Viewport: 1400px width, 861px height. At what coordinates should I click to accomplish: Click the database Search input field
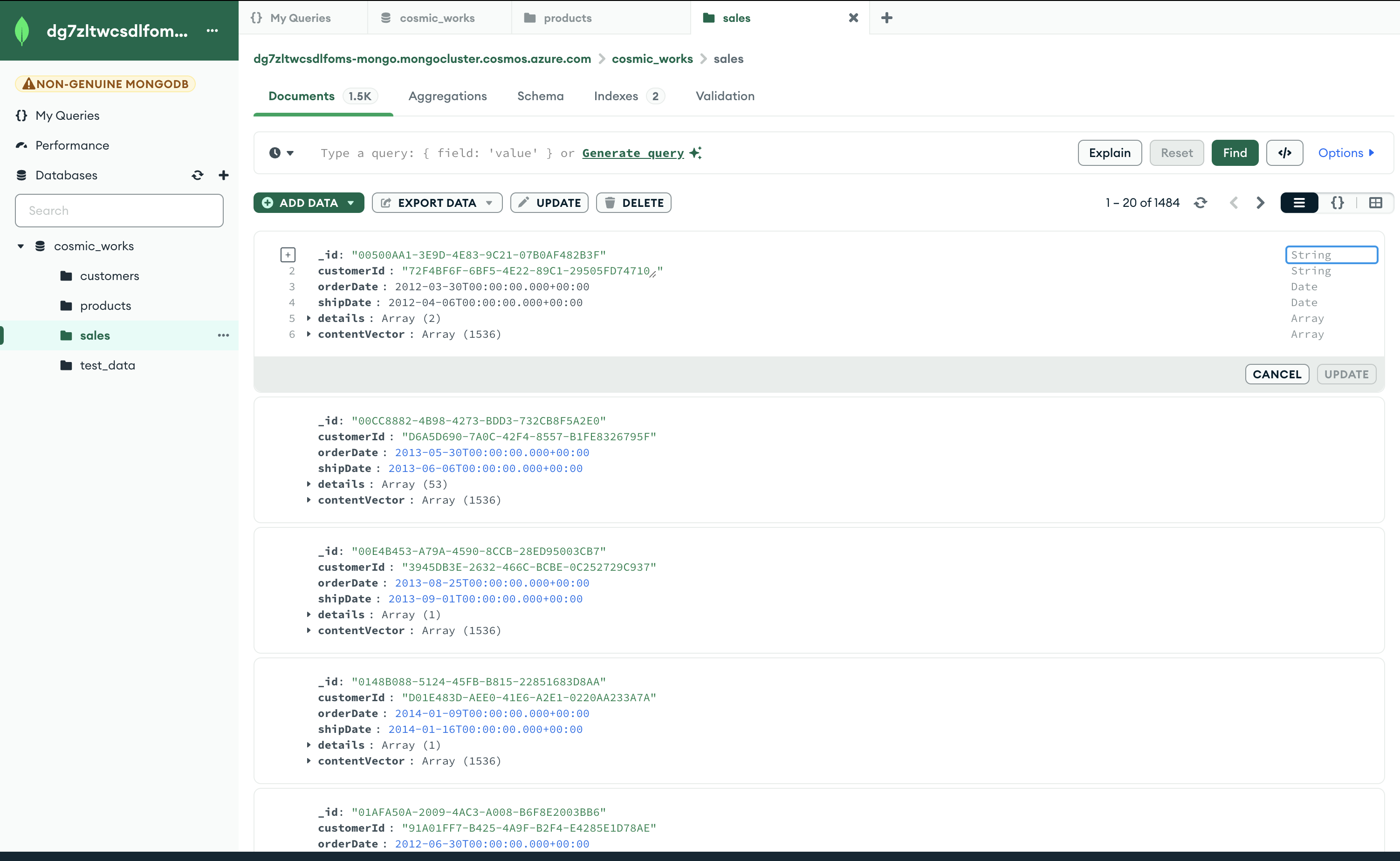[119, 211]
